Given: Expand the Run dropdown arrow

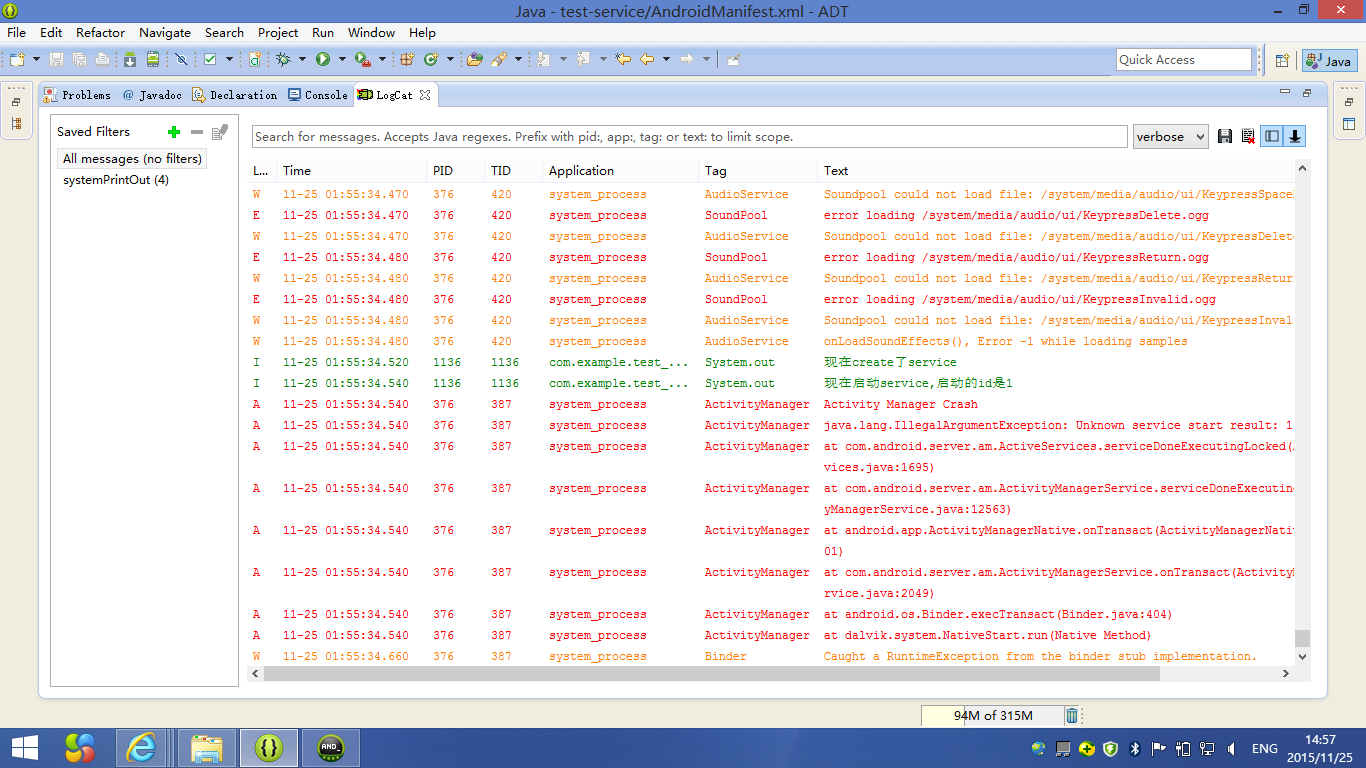Looking at the screenshot, I should (x=343, y=60).
